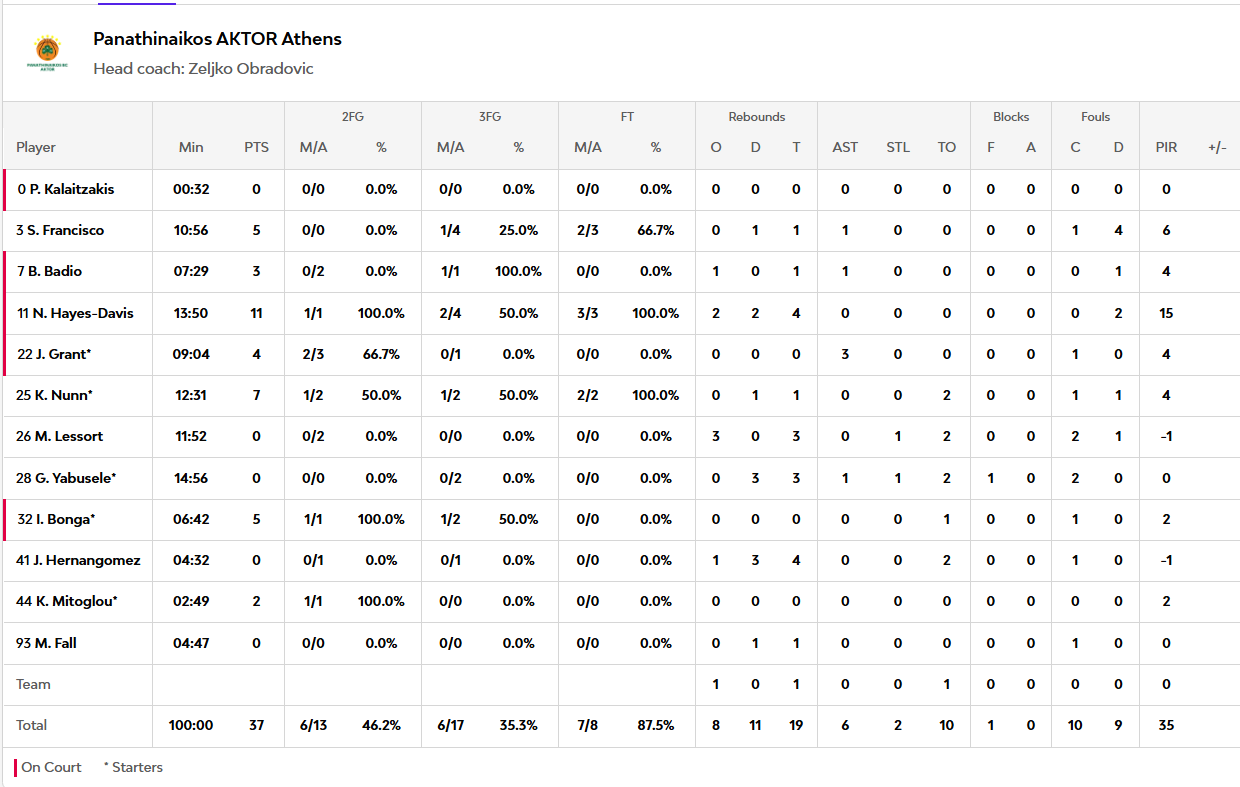This screenshot has height=787, width=1240.
Task: Click G. Yabusele player name
Action: pyautogui.click(x=66, y=478)
